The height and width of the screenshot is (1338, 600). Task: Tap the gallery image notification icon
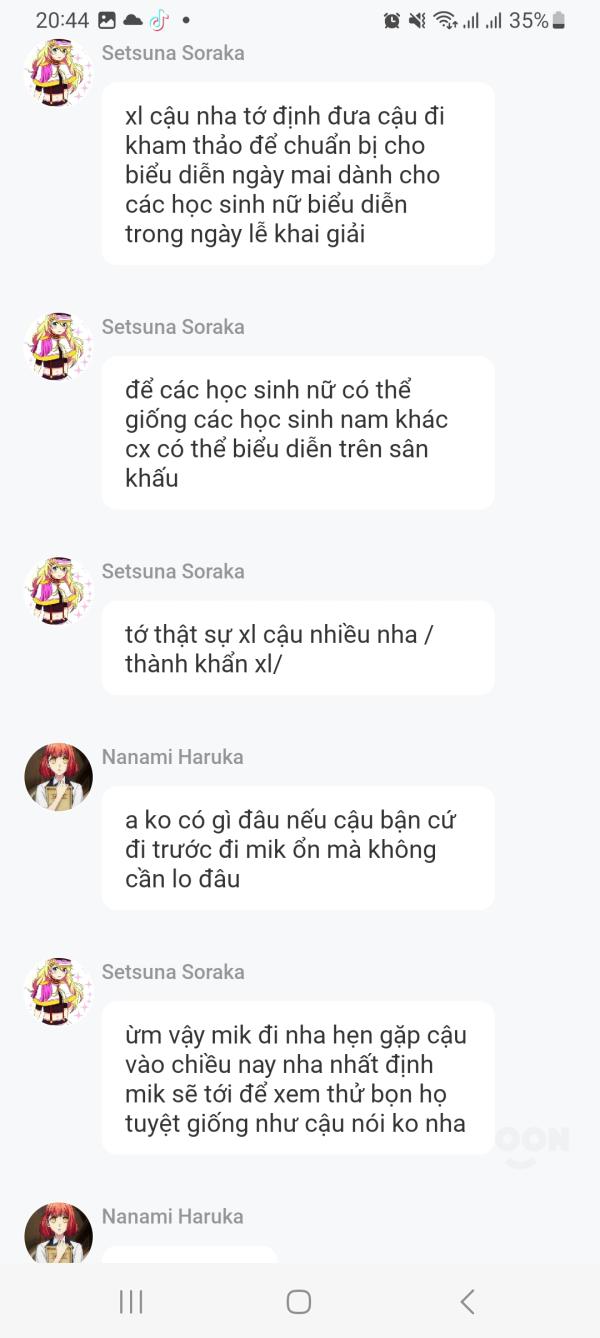pos(107,20)
